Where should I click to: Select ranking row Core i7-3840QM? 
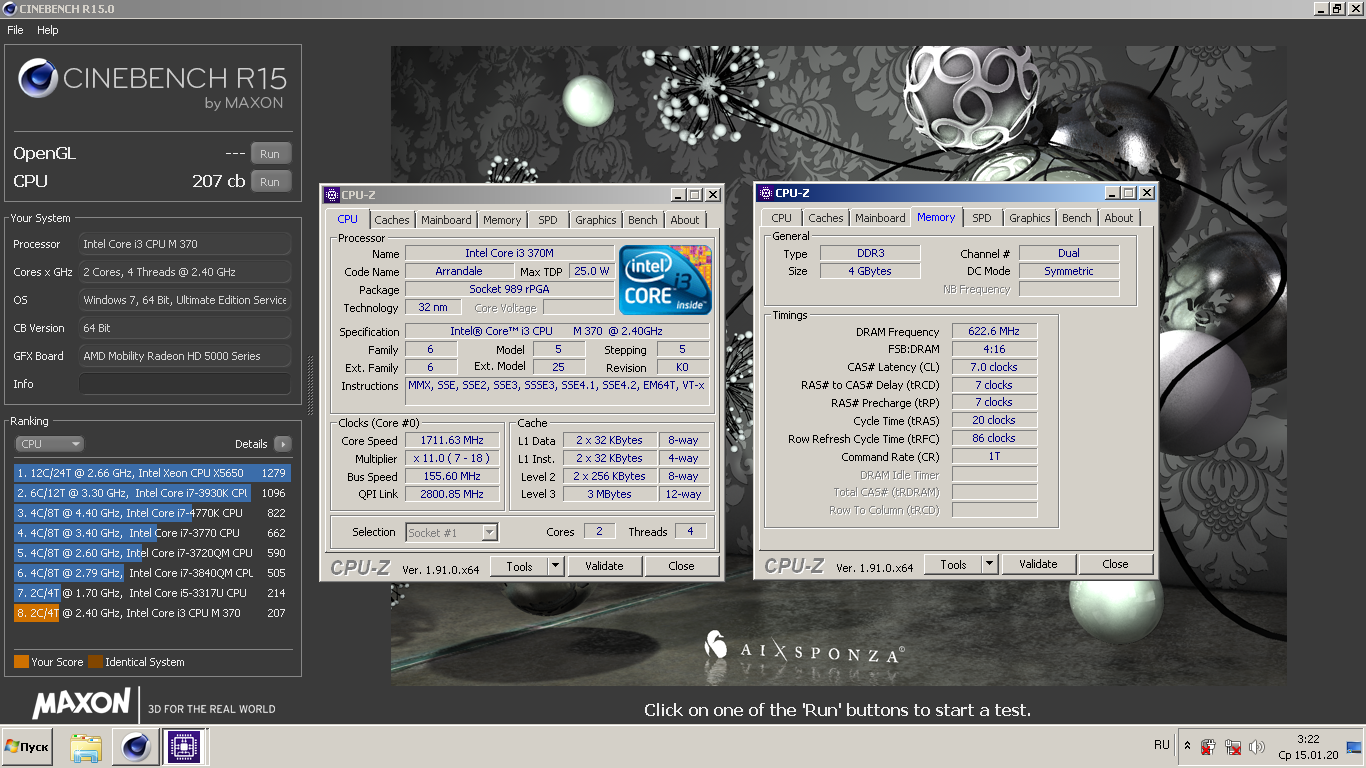152,573
